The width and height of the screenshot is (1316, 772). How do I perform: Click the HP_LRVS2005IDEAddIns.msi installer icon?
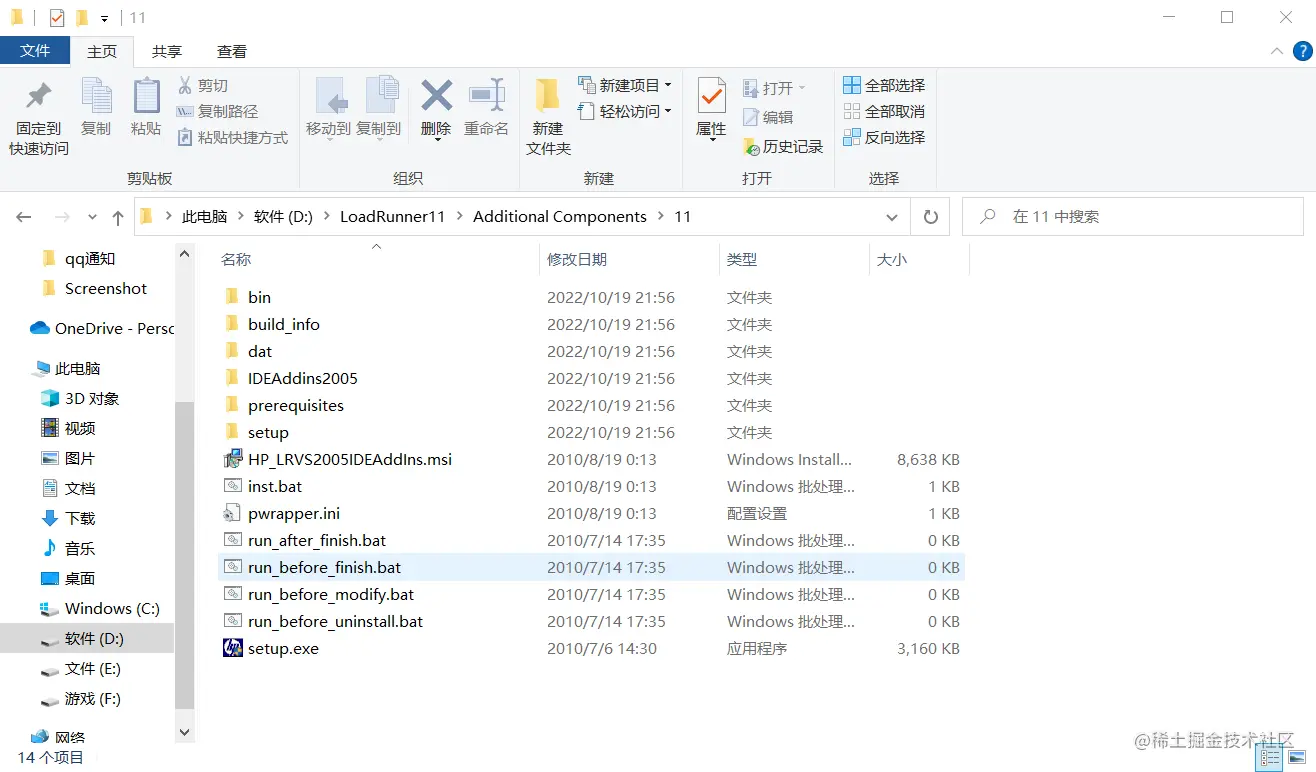pyautogui.click(x=232, y=460)
